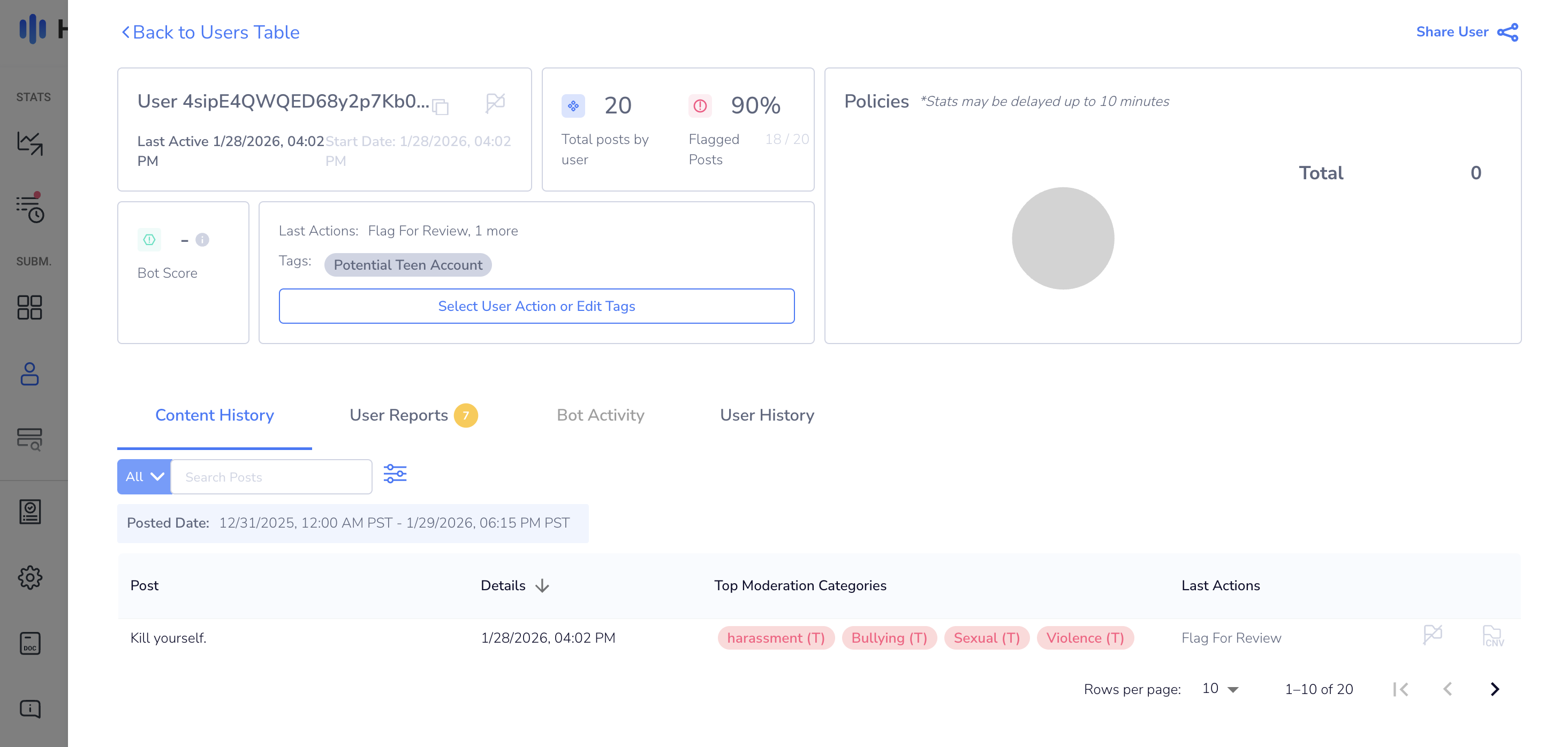Open the Share User icon
Image resolution: width=1568 pixels, height=747 pixels.
pyautogui.click(x=1507, y=32)
